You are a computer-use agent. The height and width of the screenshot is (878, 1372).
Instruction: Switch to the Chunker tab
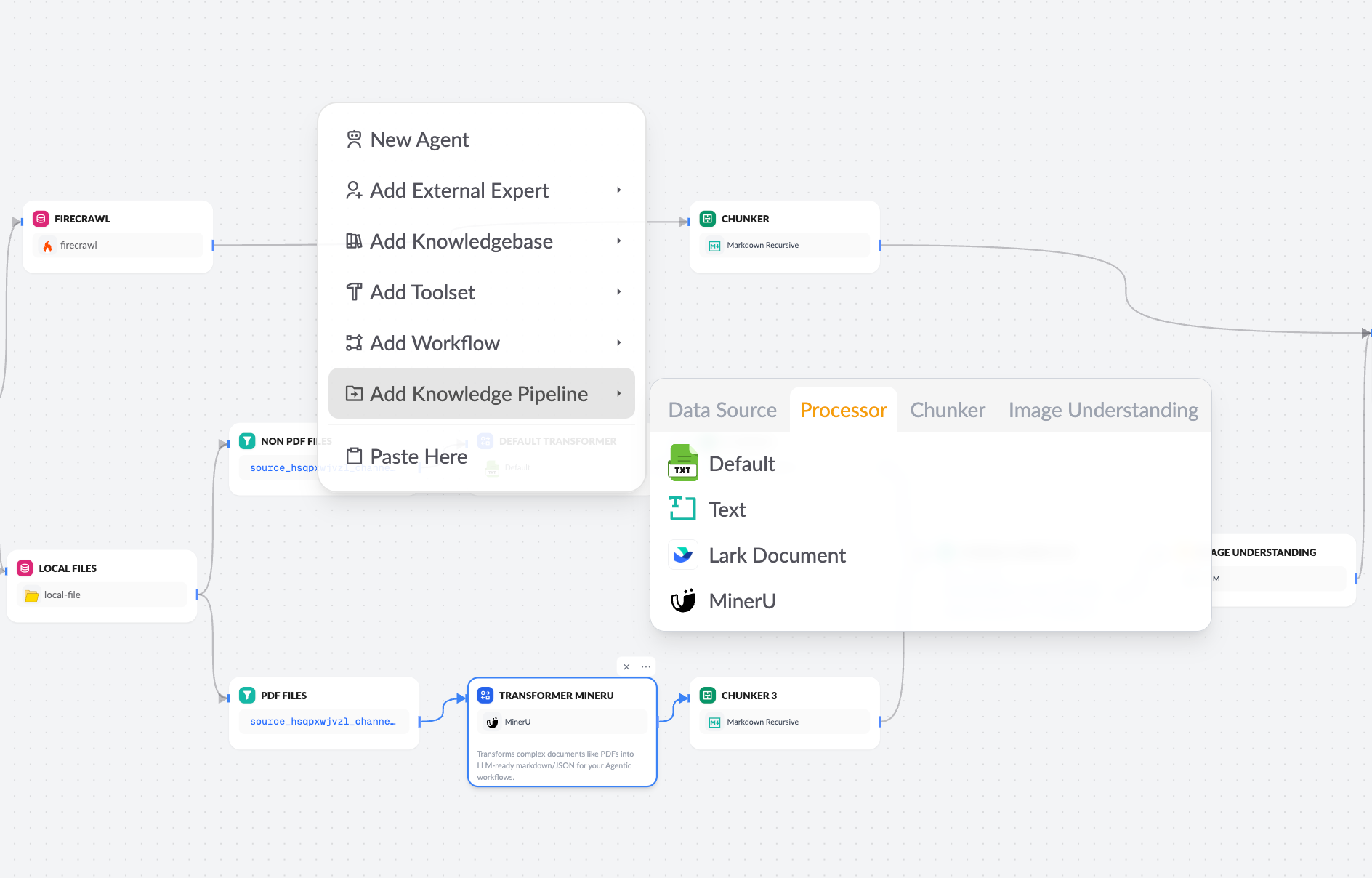tap(947, 410)
